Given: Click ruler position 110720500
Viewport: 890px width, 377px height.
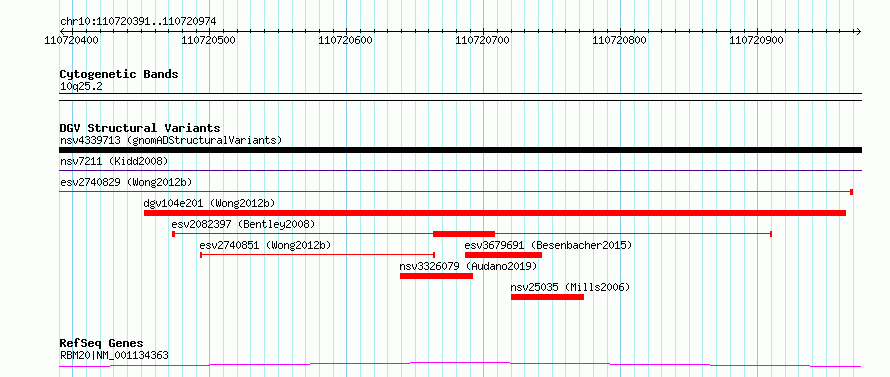Looking at the screenshot, I should tap(209, 40).
